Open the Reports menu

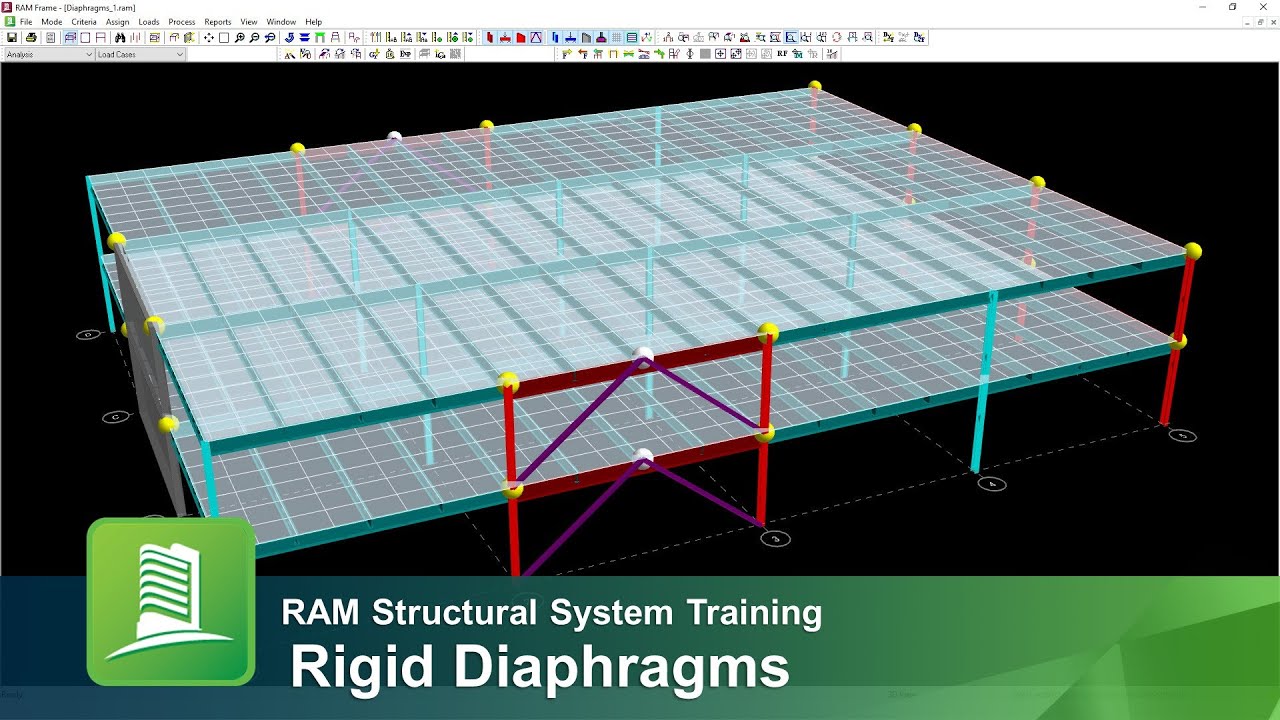(218, 22)
